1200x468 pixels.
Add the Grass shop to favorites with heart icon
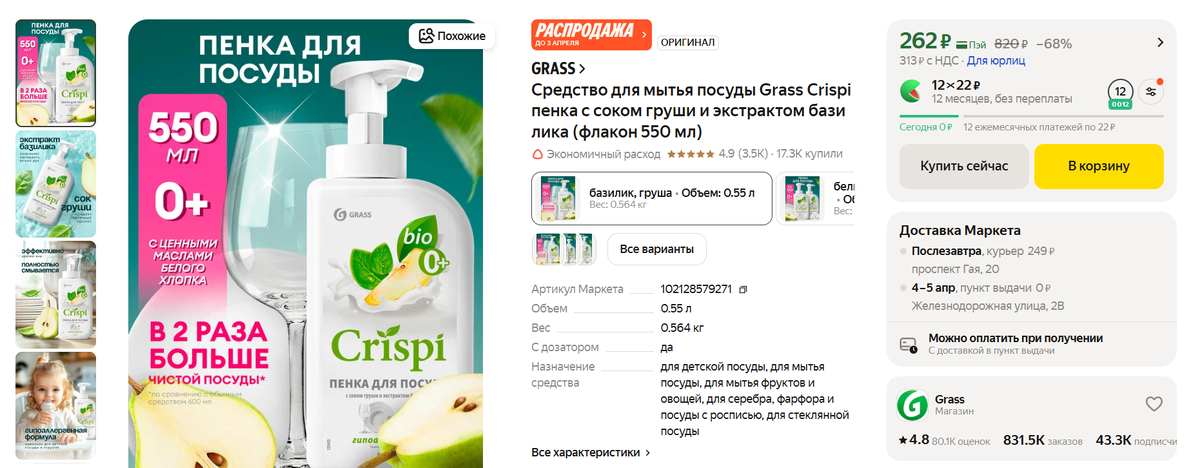pyautogui.click(x=1154, y=404)
